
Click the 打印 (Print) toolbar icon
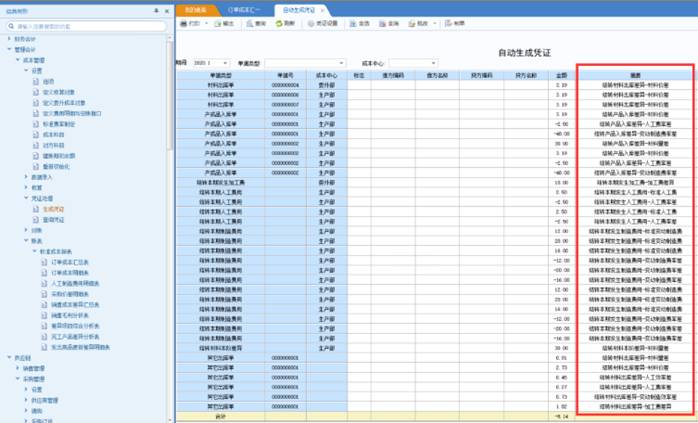(x=191, y=22)
